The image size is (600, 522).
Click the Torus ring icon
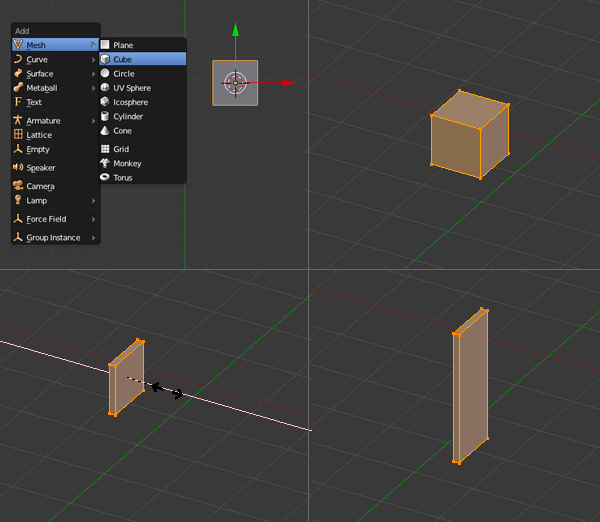tap(105, 177)
